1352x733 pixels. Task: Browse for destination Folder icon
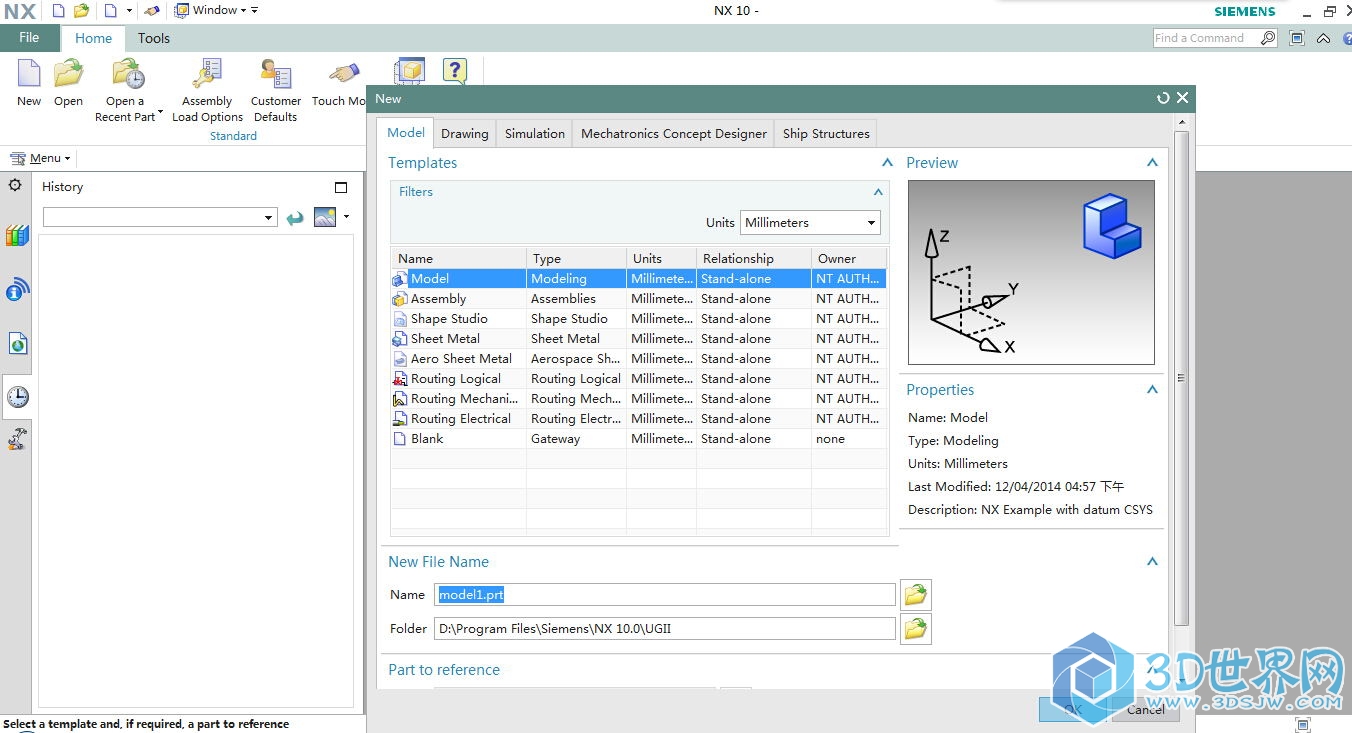(916, 629)
